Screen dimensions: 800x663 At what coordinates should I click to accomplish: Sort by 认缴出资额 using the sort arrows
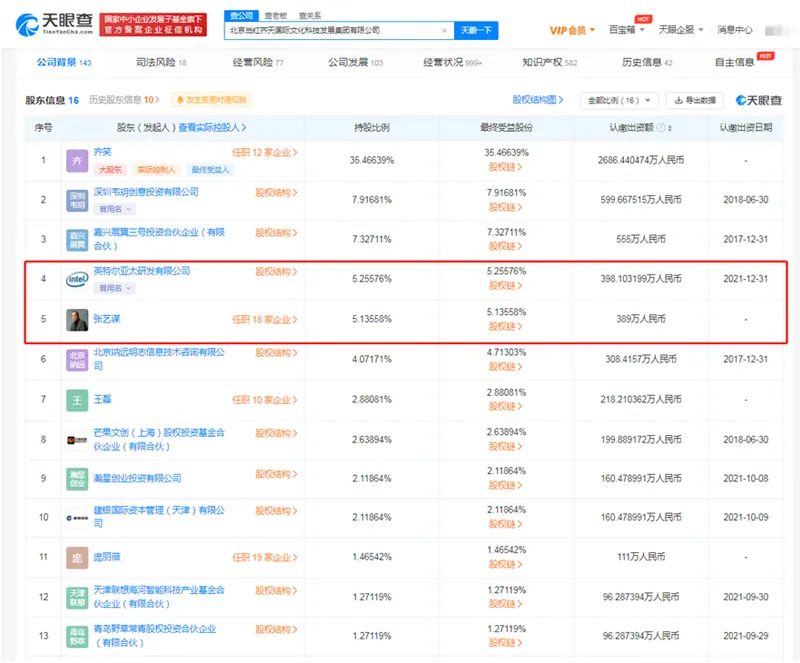click(670, 129)
